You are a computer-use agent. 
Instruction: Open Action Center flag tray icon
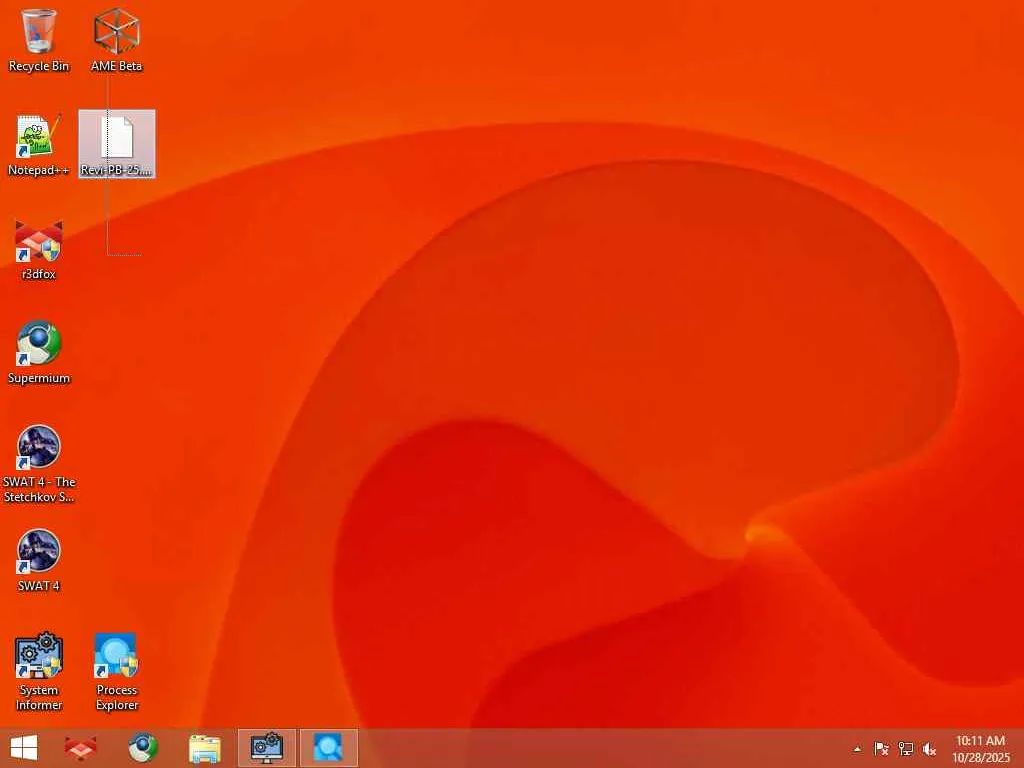tap(881, 749)
